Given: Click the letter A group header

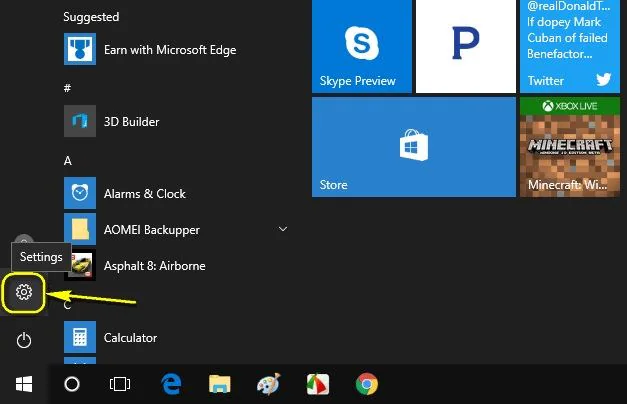Looking at the screenshot, I should click(68, 160).
